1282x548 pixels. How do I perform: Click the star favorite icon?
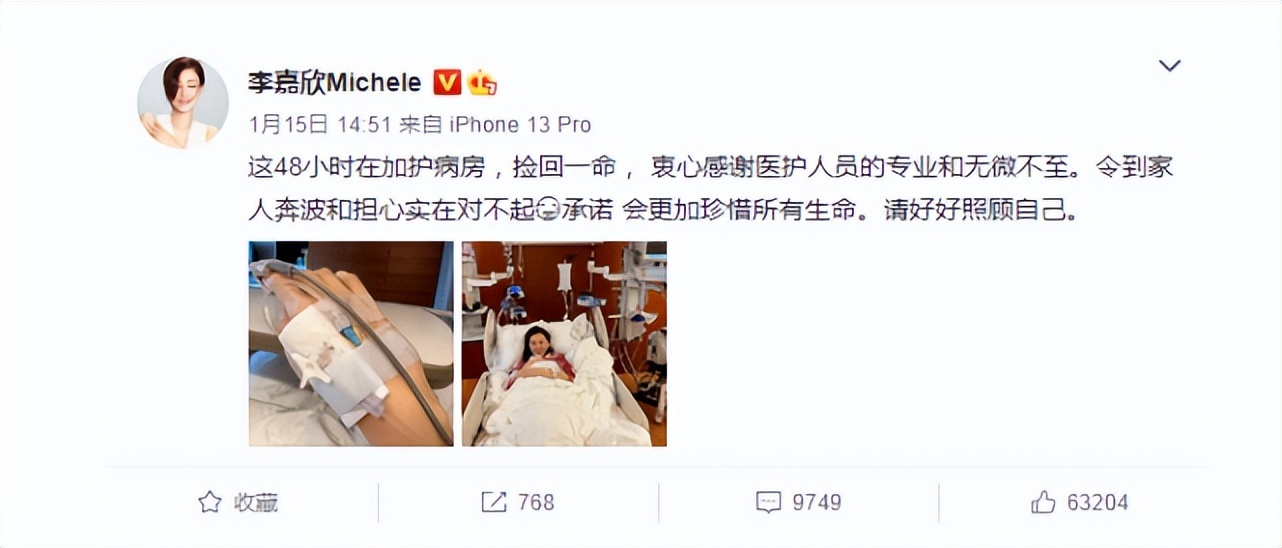pyautogui.click(x=209, y=502)
